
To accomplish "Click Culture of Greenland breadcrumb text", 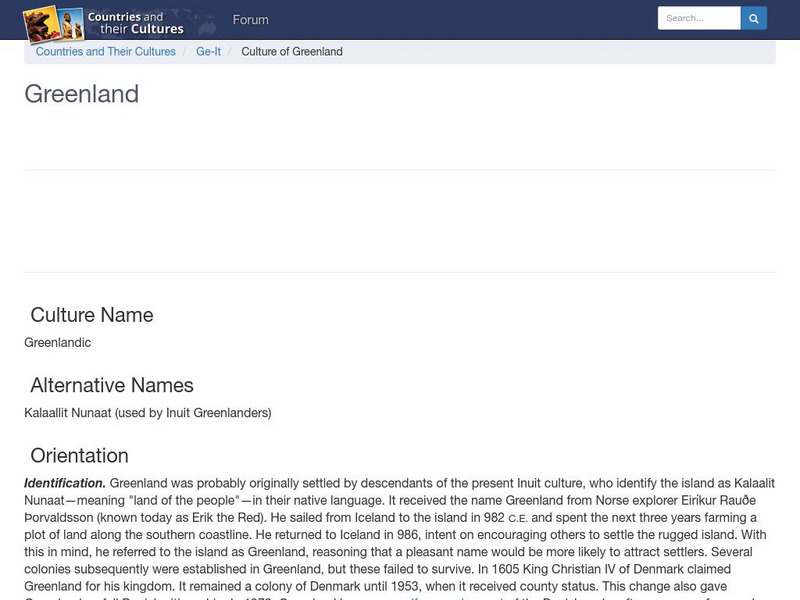I will pyautogui.click(x=292, y=52).
